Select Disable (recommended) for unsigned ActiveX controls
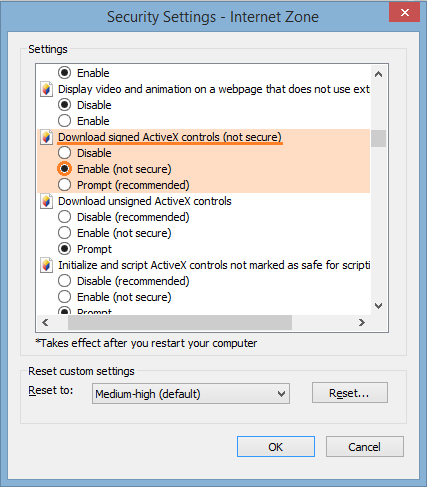This screenshot has width=427, height=487. 64,217
